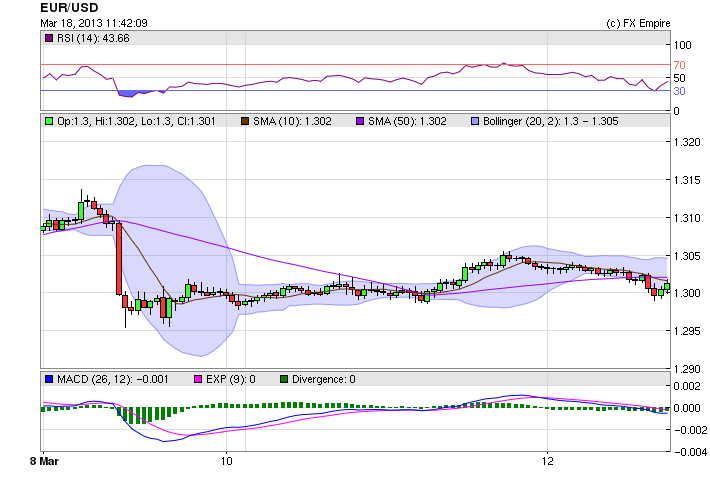This screenshot has height=487, width=710.
Task: Click the MACD axis label -0.002
Action: [x=690, y=430]
